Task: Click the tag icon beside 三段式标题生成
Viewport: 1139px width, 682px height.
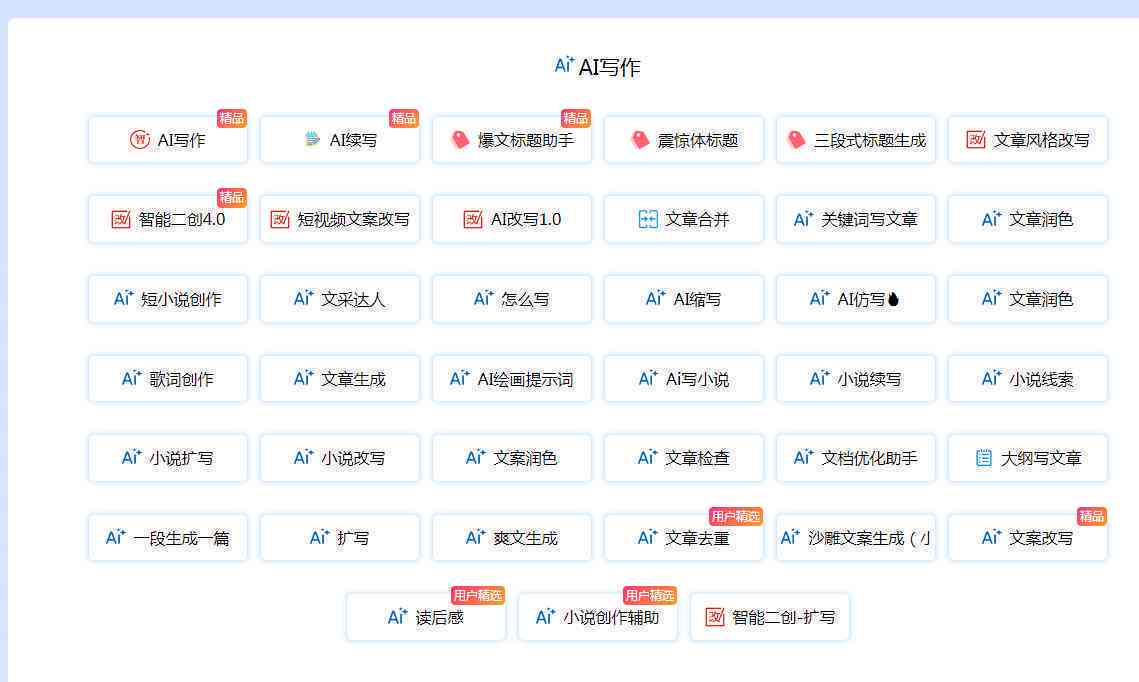Action: pyautogui.click(x=797, y=139)
